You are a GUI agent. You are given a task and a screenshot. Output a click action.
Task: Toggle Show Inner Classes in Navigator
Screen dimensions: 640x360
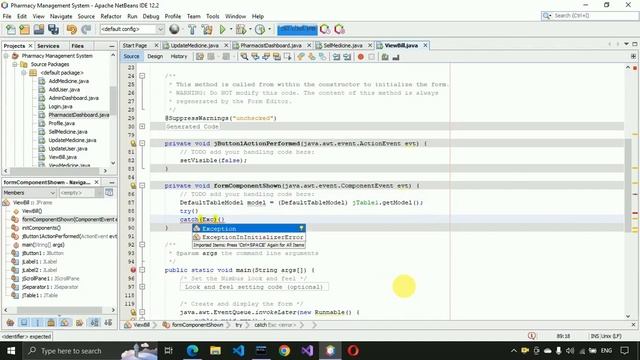pos(65,323)
